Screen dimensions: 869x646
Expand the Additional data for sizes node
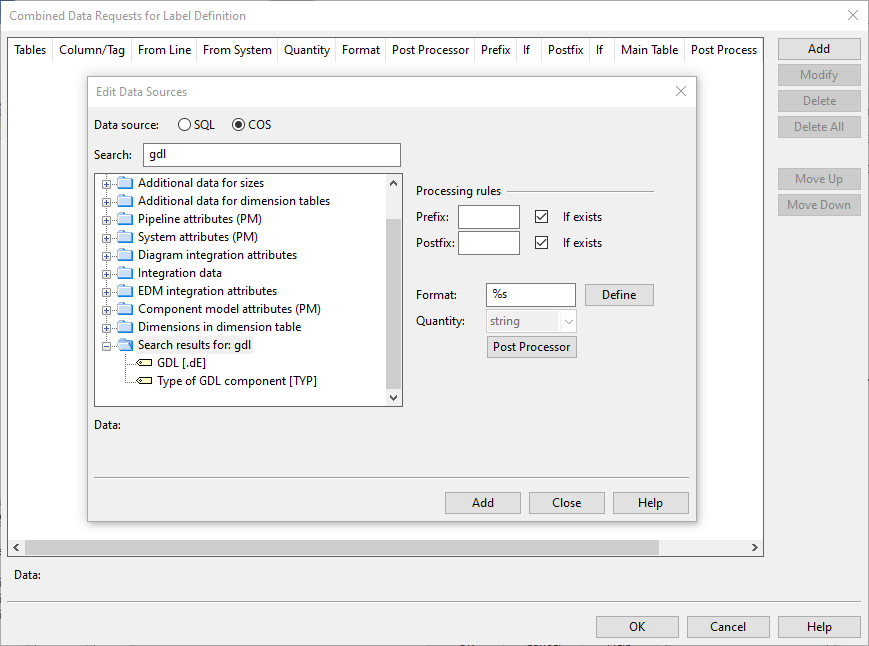pos(107,183)
